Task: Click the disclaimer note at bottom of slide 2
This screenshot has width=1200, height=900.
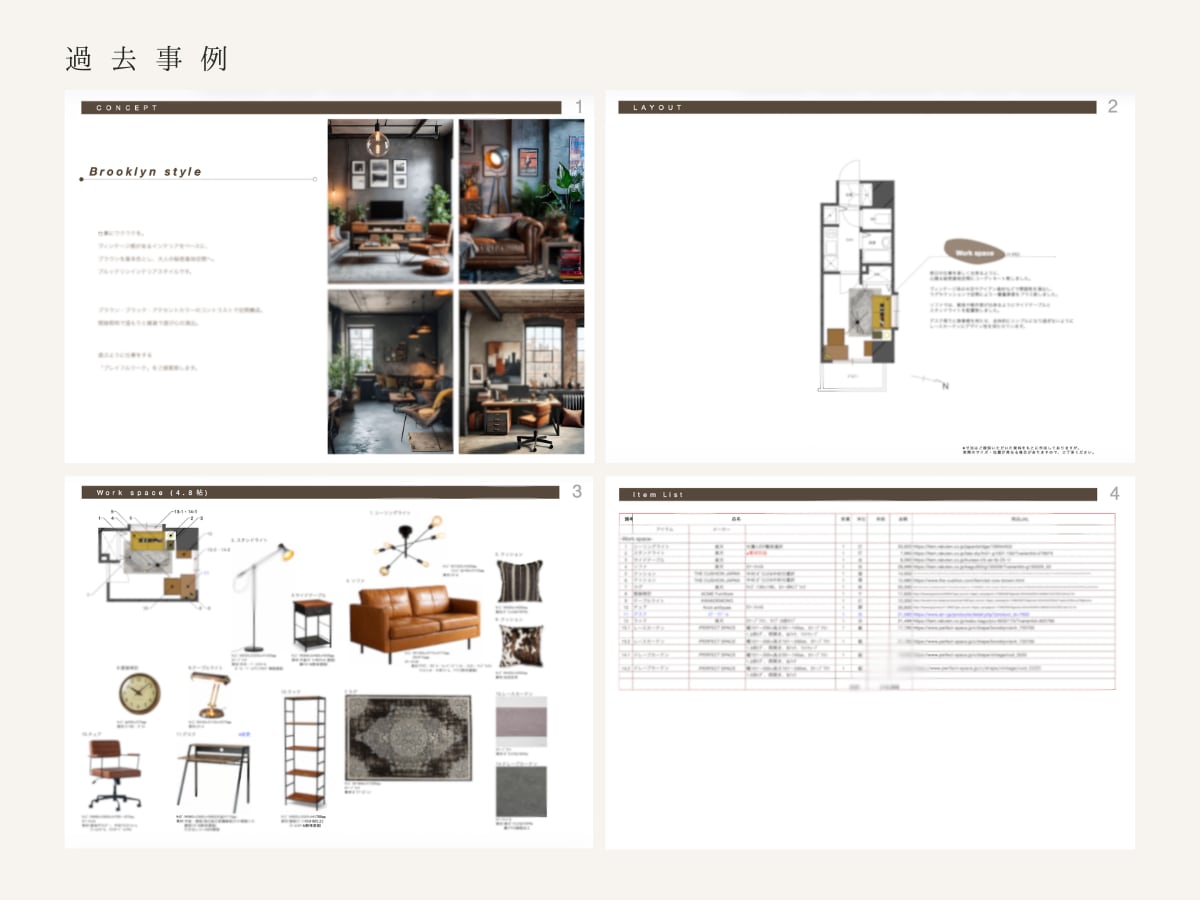Action: click(x=1027, y=450)
